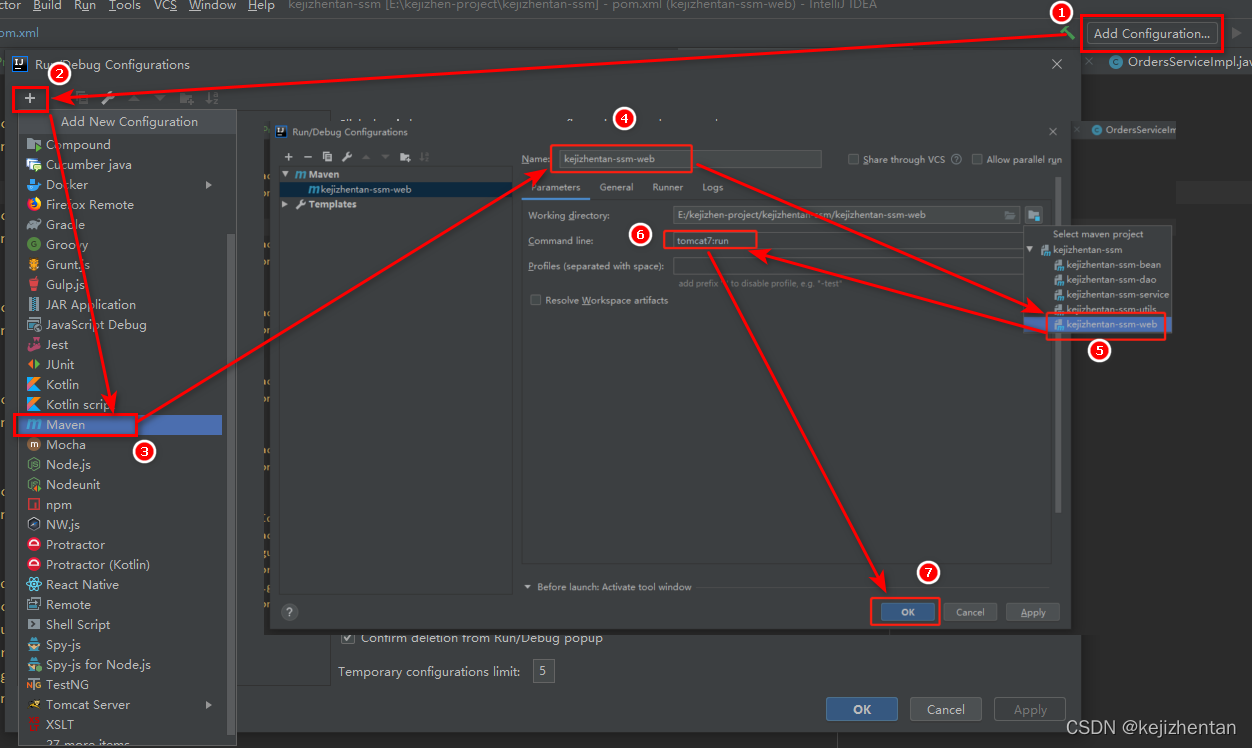The image size is (1252, 748).
Task: Open the Docker submenu arrow
Action: (x=209, y=184)
